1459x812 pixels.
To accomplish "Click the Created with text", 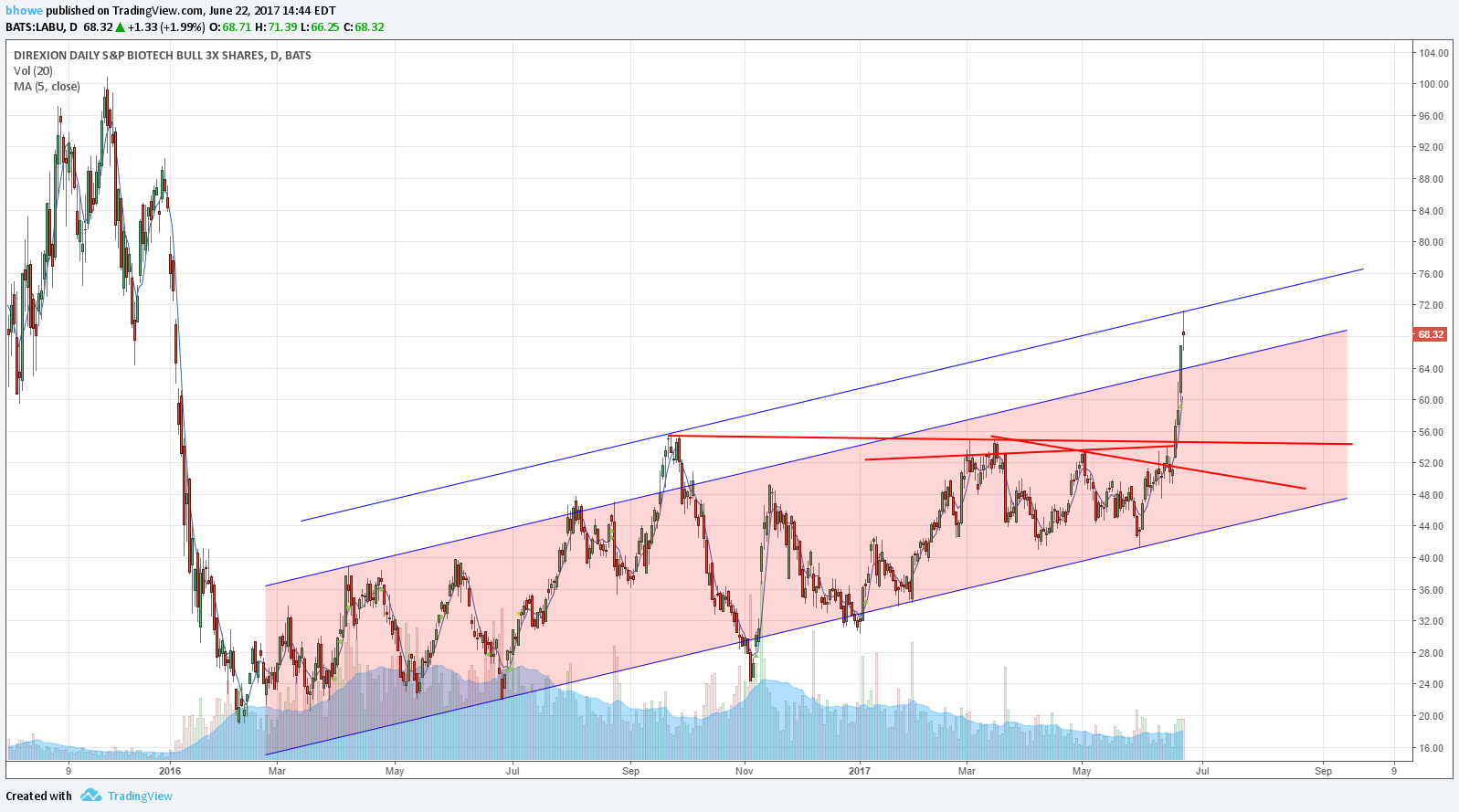I will [x=38, y=796].
